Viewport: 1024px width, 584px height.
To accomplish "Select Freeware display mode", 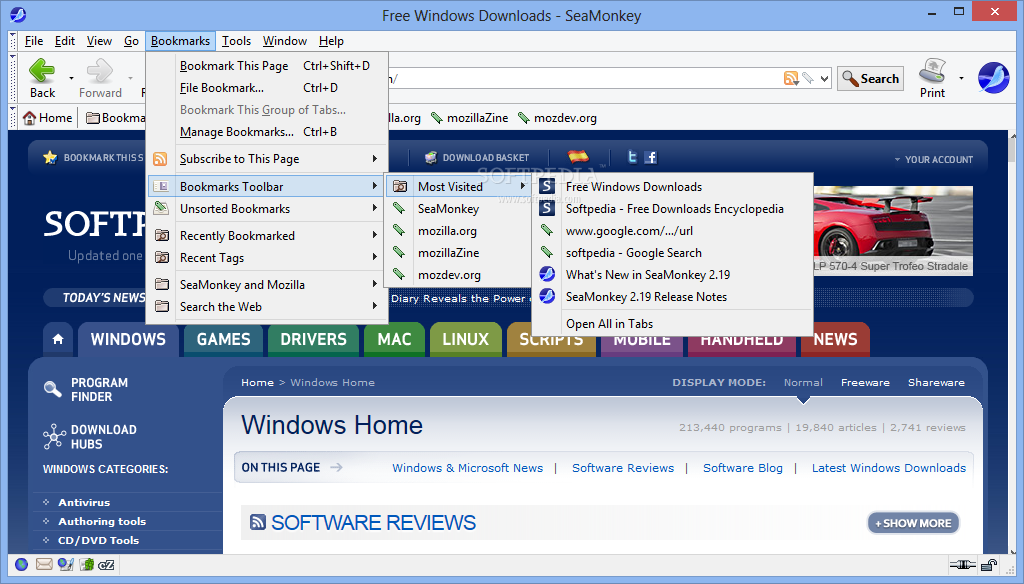I will [865, 383].
